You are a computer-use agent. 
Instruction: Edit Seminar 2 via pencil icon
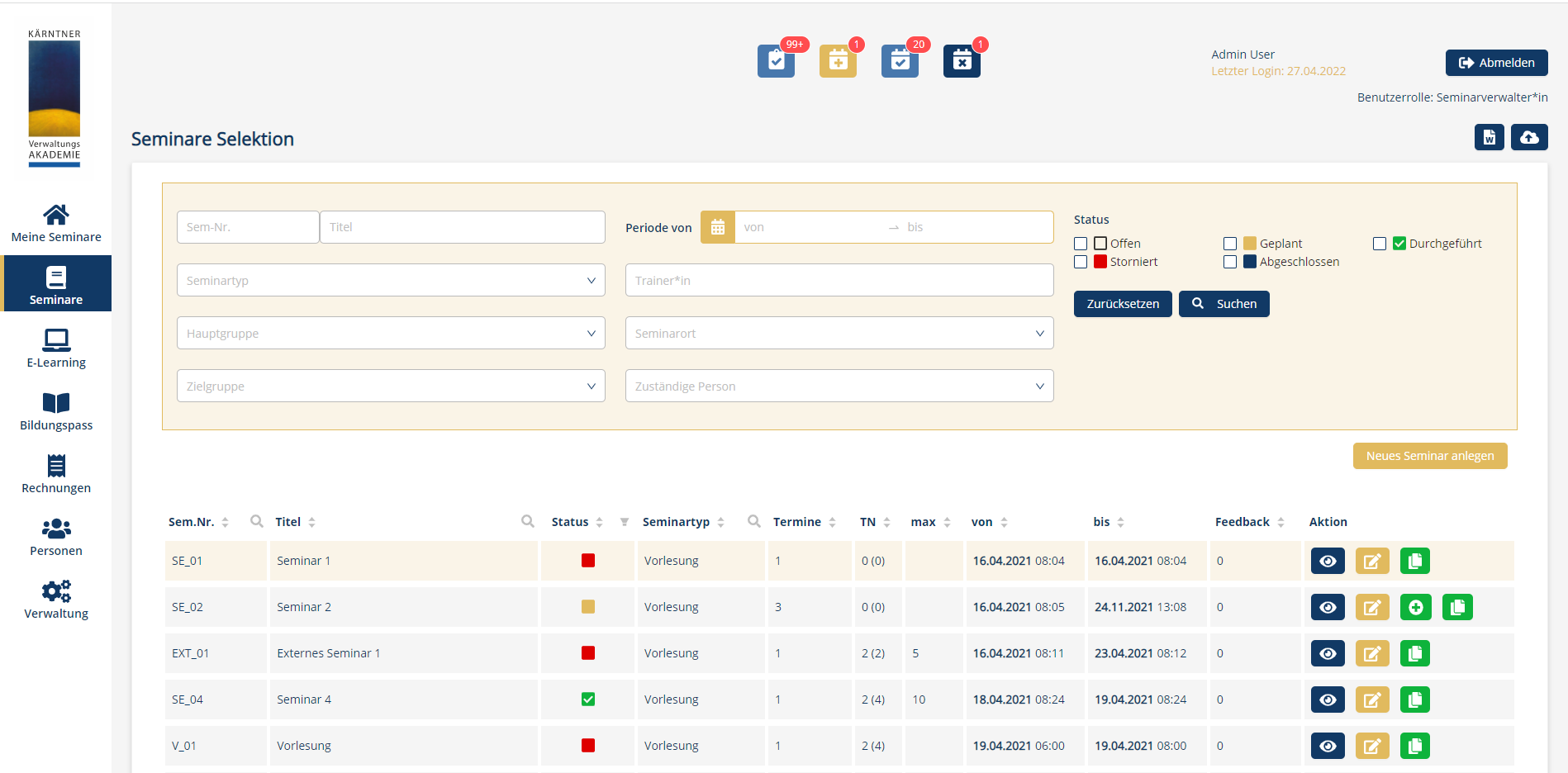point(1371,607)
